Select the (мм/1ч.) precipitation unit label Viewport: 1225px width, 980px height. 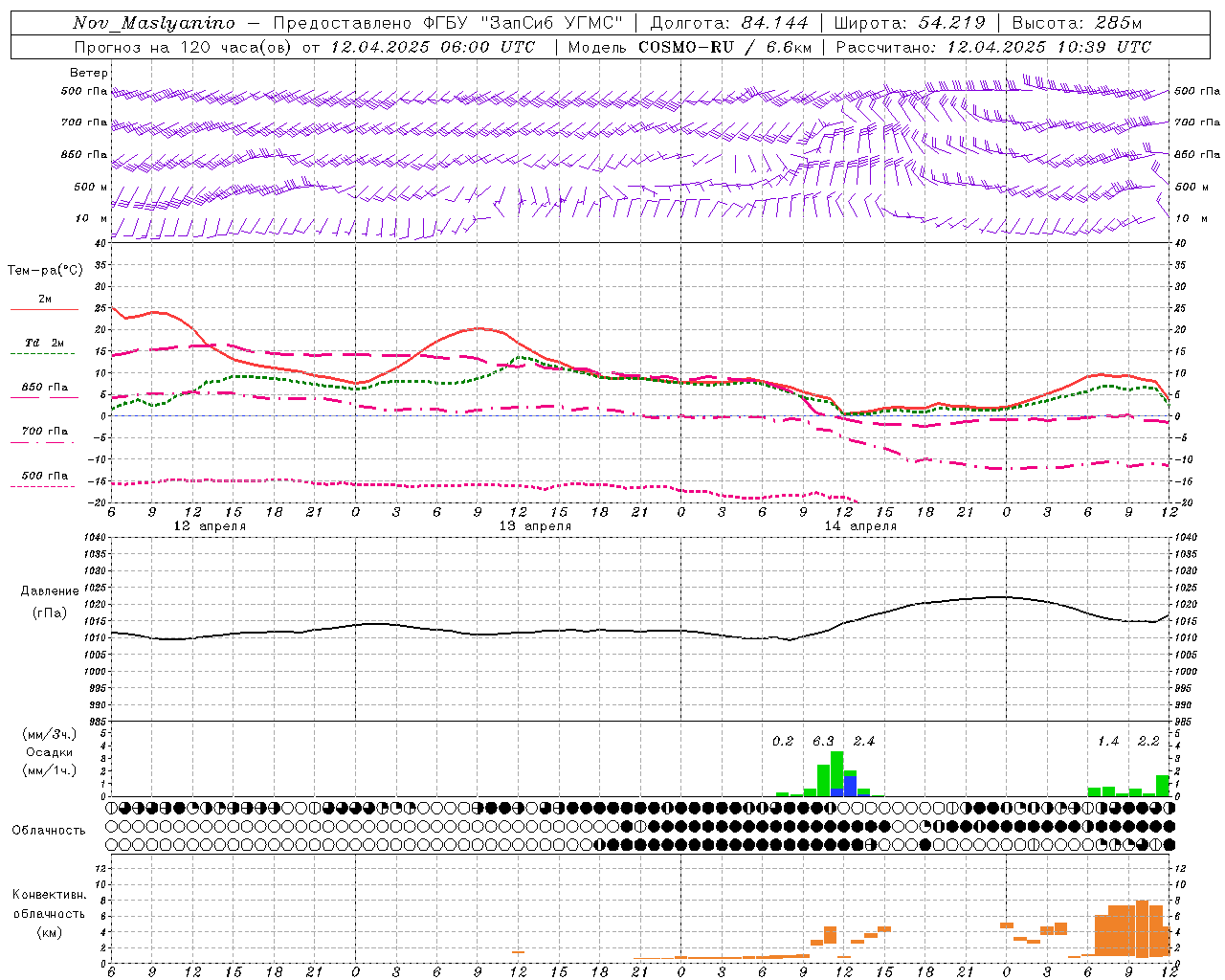[50, 770]
